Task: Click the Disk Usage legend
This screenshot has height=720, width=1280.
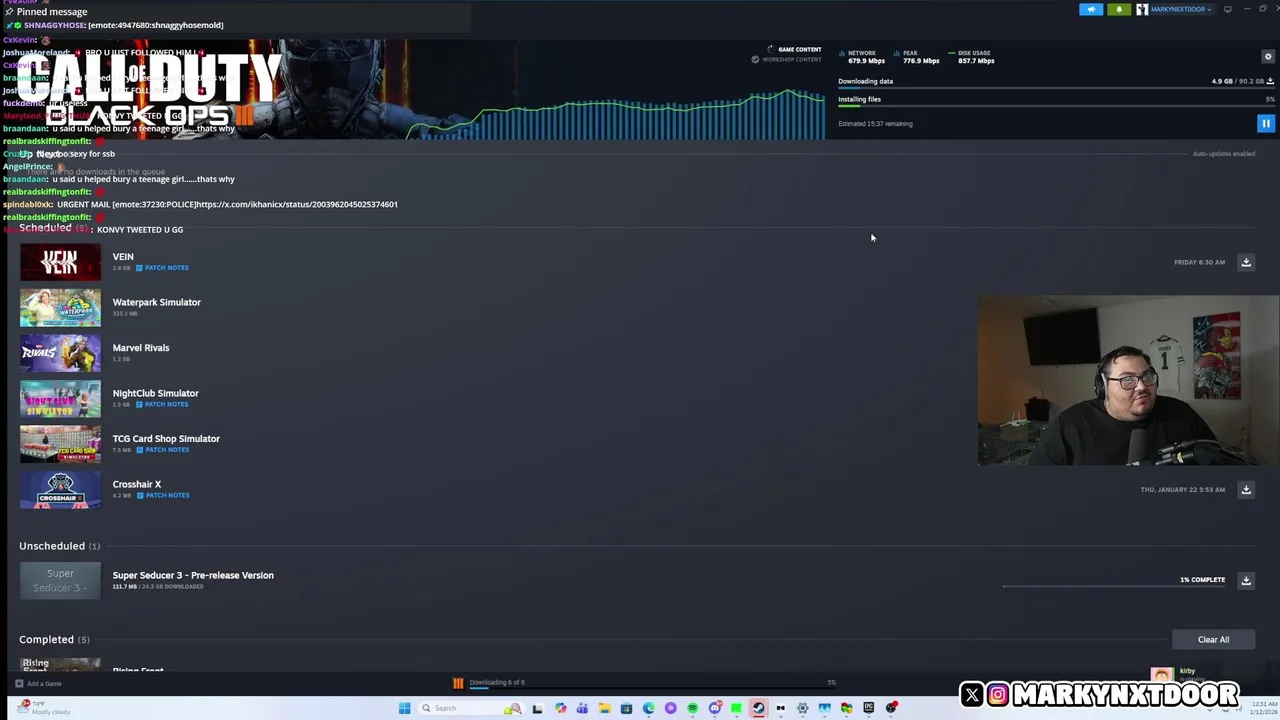Action: tap(972, 57)
